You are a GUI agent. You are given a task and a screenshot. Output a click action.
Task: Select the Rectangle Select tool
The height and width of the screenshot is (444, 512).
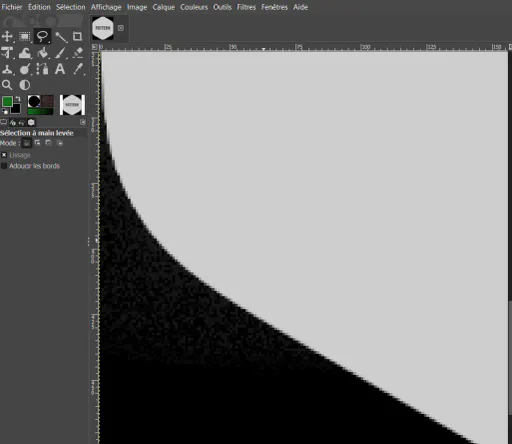click(x=24, y=36)
